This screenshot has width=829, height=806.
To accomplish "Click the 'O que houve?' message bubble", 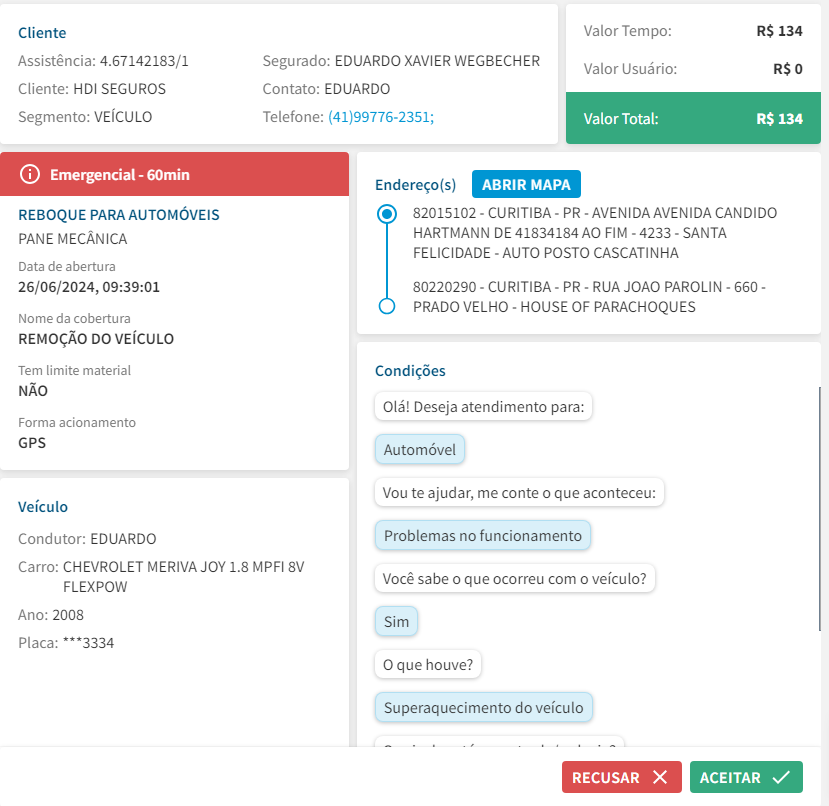I will coord(428,664).
